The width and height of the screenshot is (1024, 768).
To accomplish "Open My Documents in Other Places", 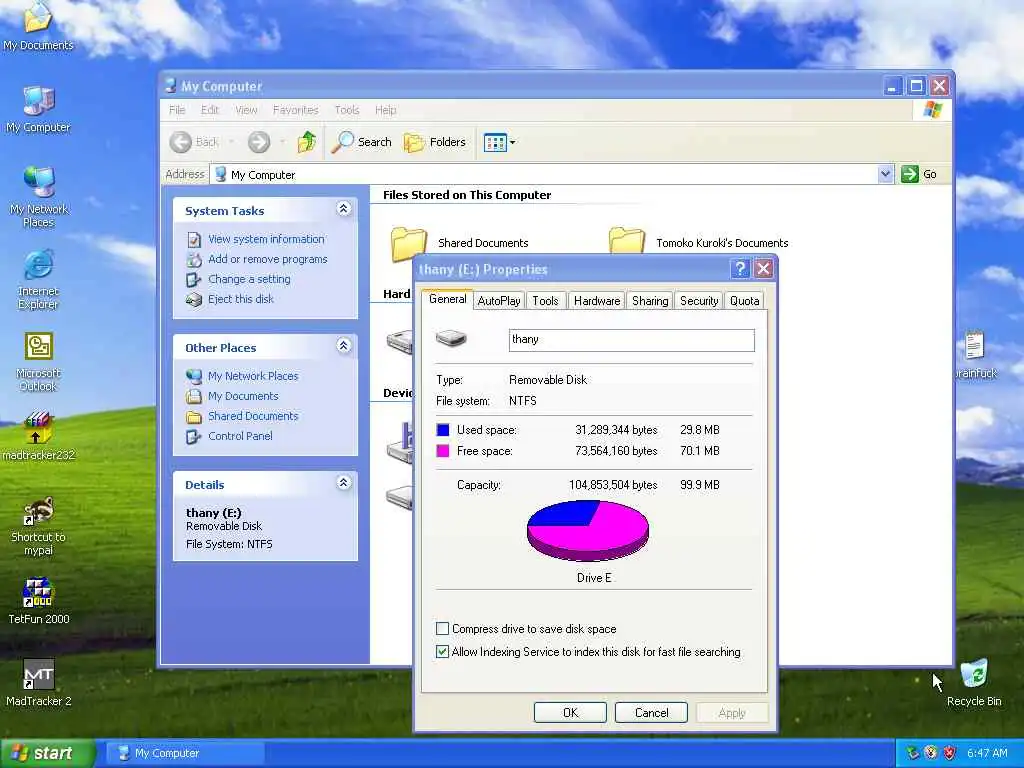I will pos(243,396).
